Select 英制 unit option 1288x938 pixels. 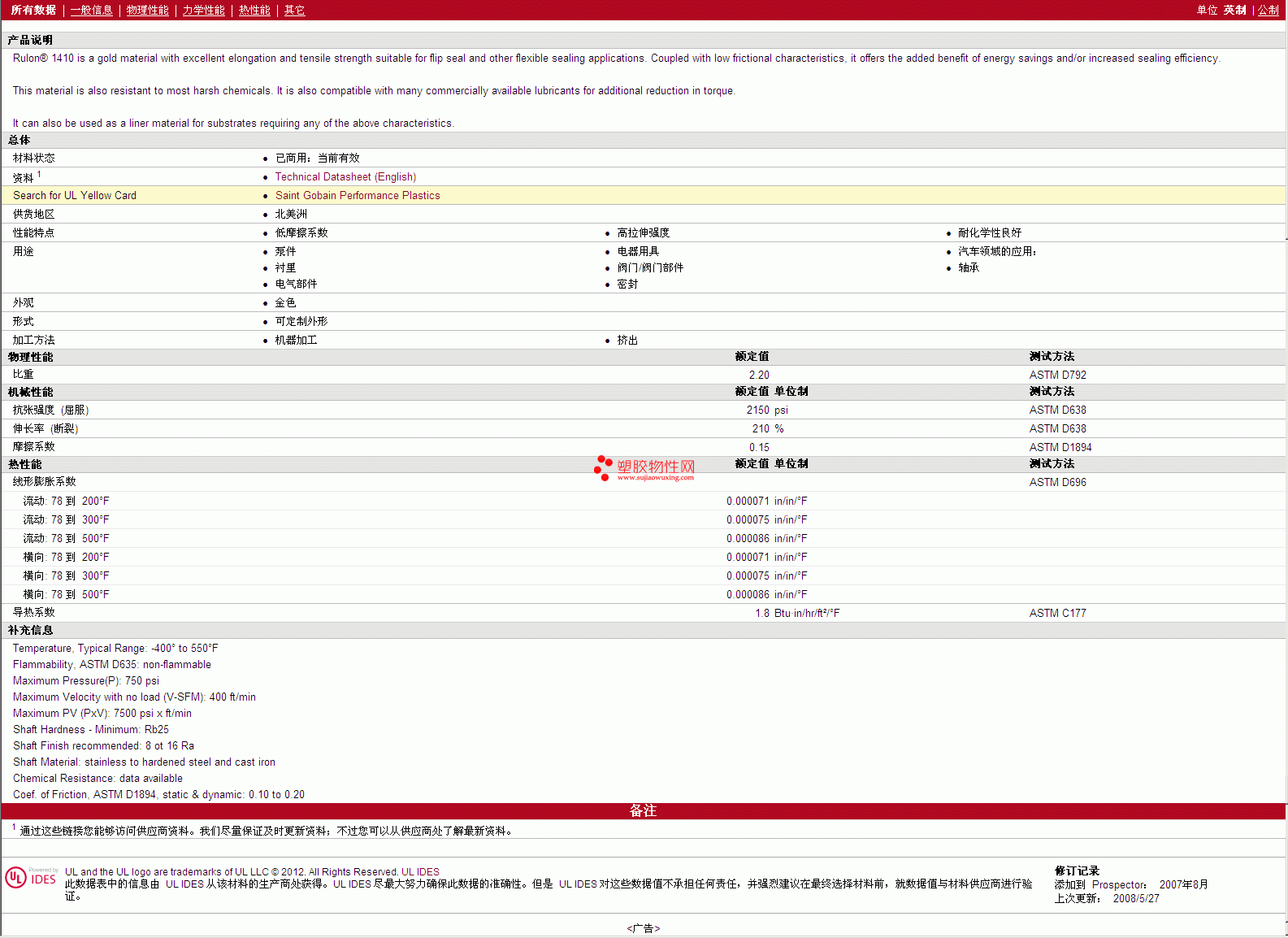(1234, 11)
